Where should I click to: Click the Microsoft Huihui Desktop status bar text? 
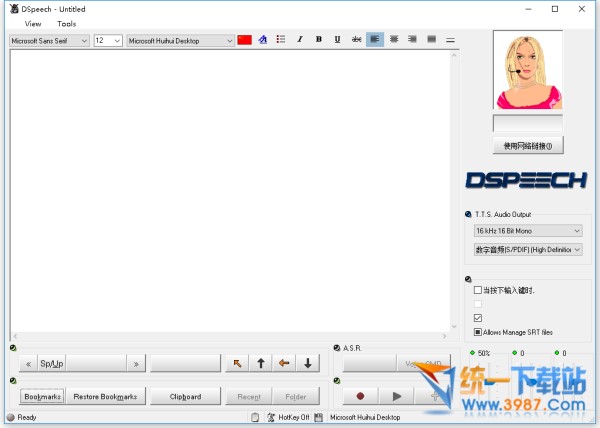pos(365,417)
